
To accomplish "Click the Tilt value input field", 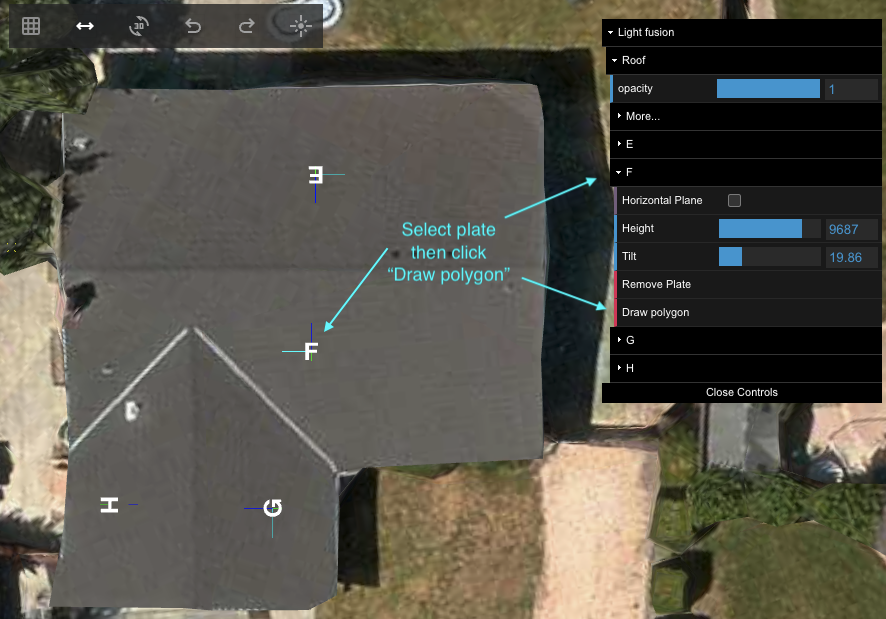I will point(851,257).
